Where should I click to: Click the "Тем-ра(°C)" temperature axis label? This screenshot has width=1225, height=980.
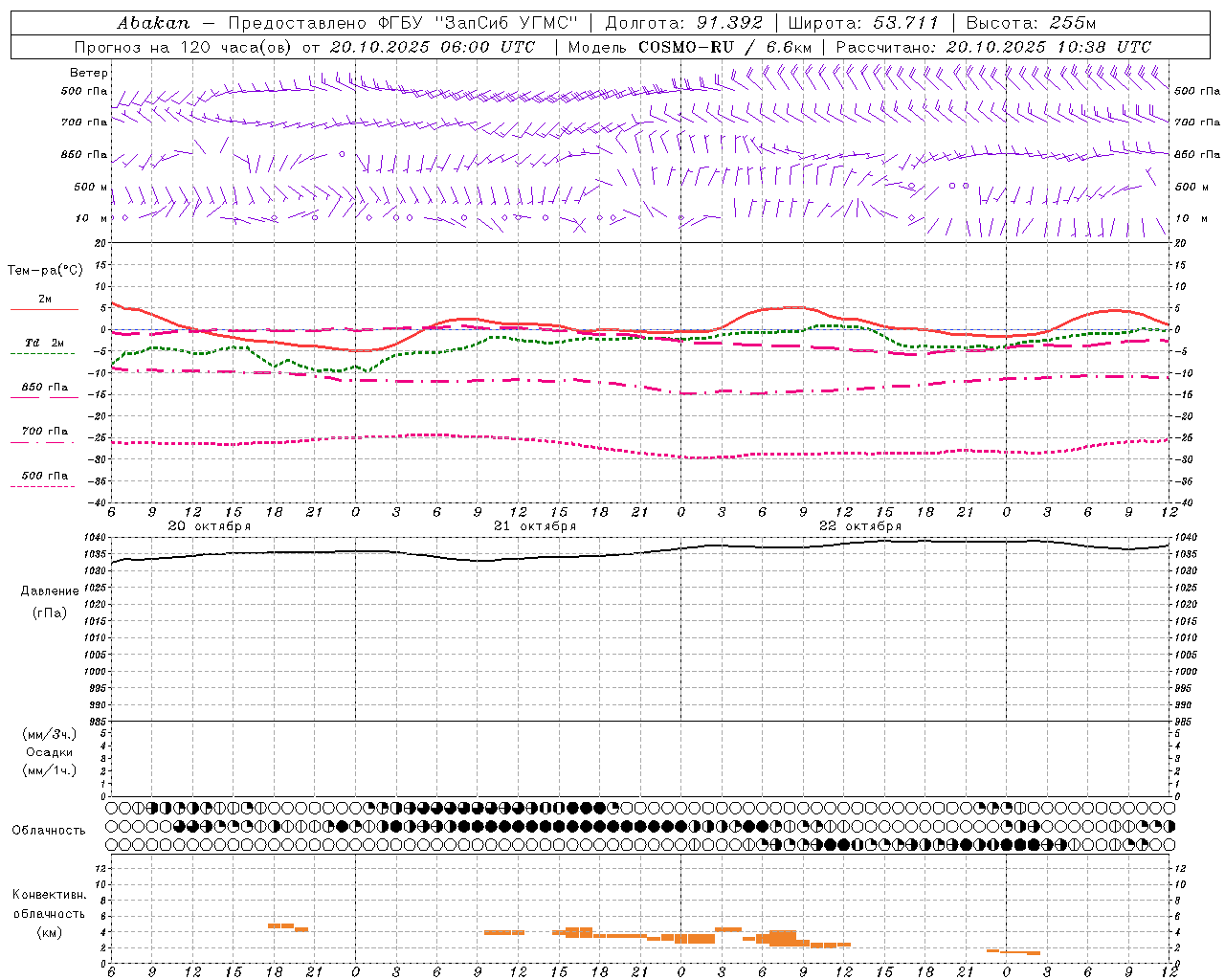click(45, 271)
